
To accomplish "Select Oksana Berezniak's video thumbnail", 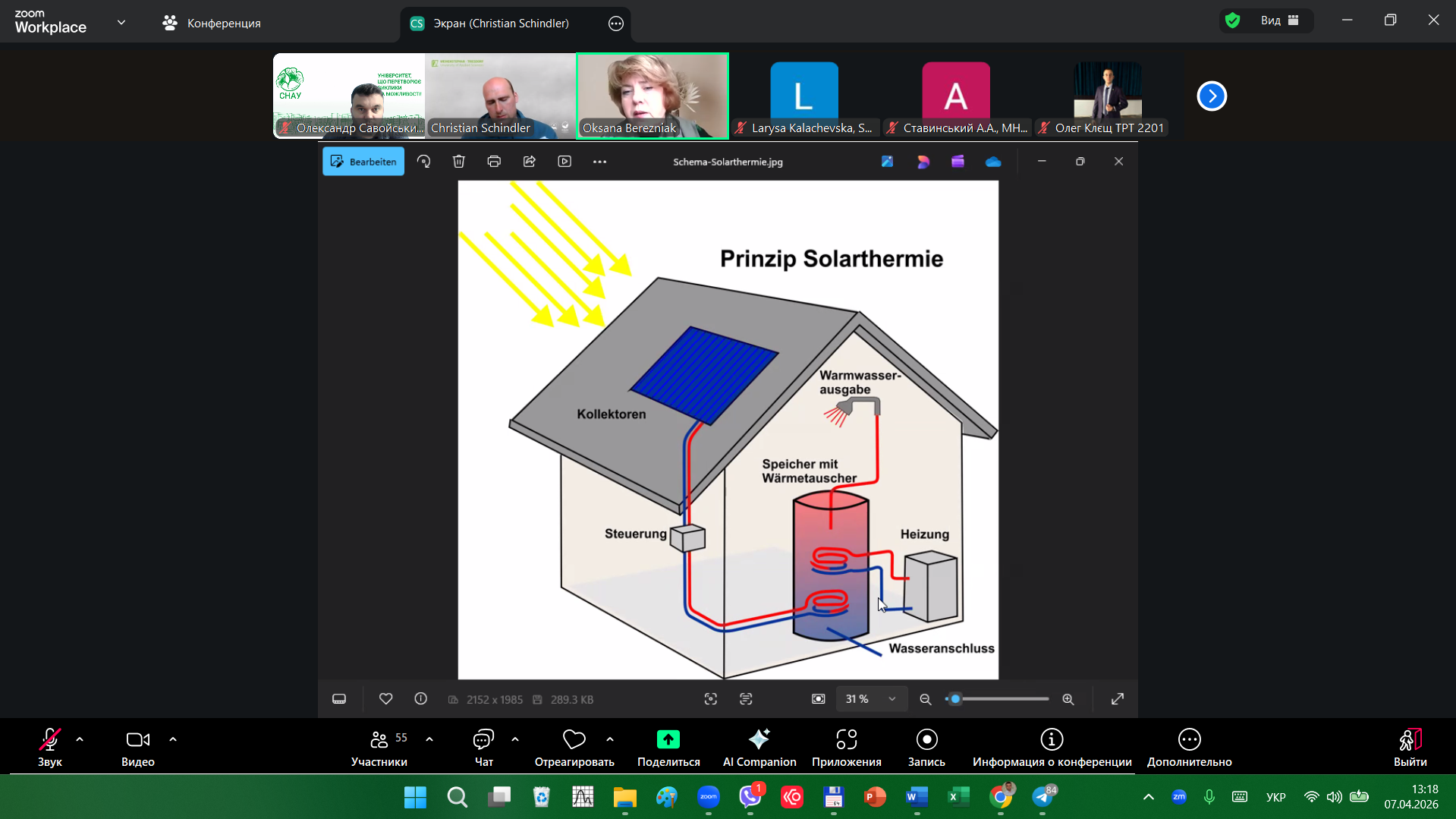I will point(653,96).
